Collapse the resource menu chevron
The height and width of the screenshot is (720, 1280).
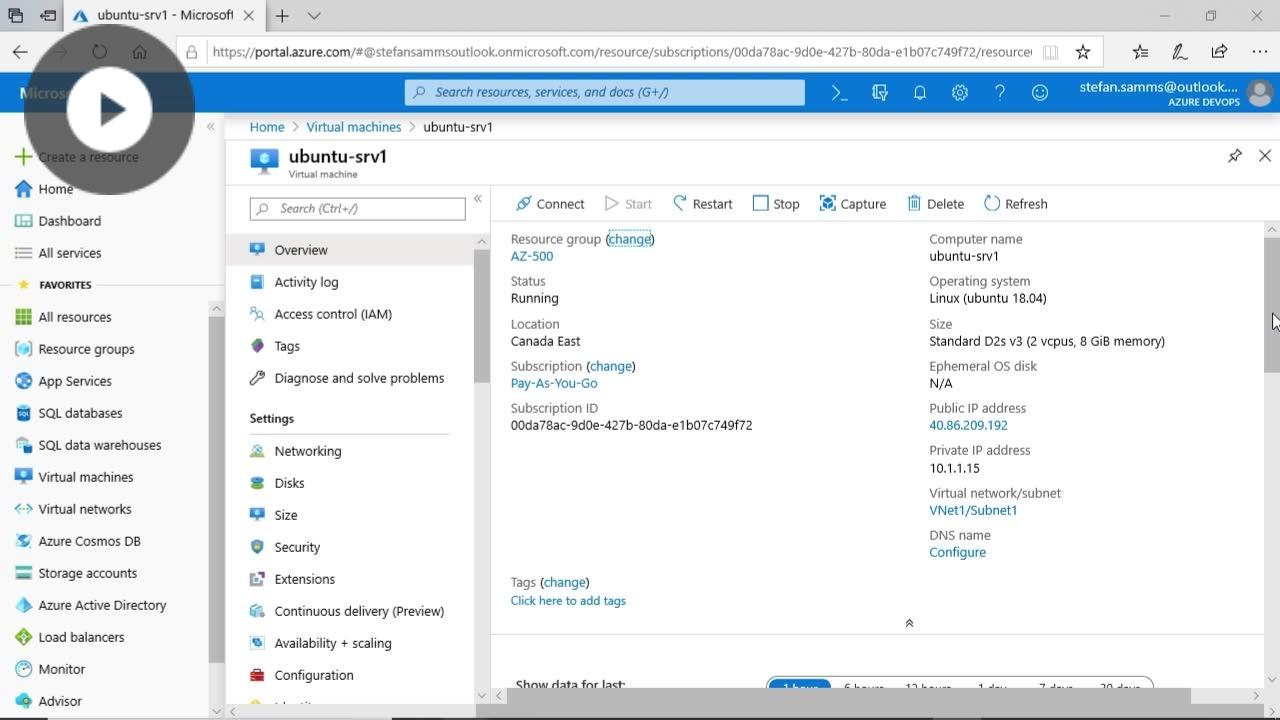point(478,199)
